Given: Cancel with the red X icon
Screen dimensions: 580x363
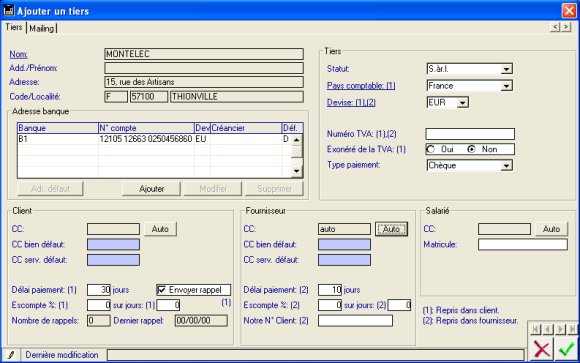Looking at the screenshot, I should point(542,349).
